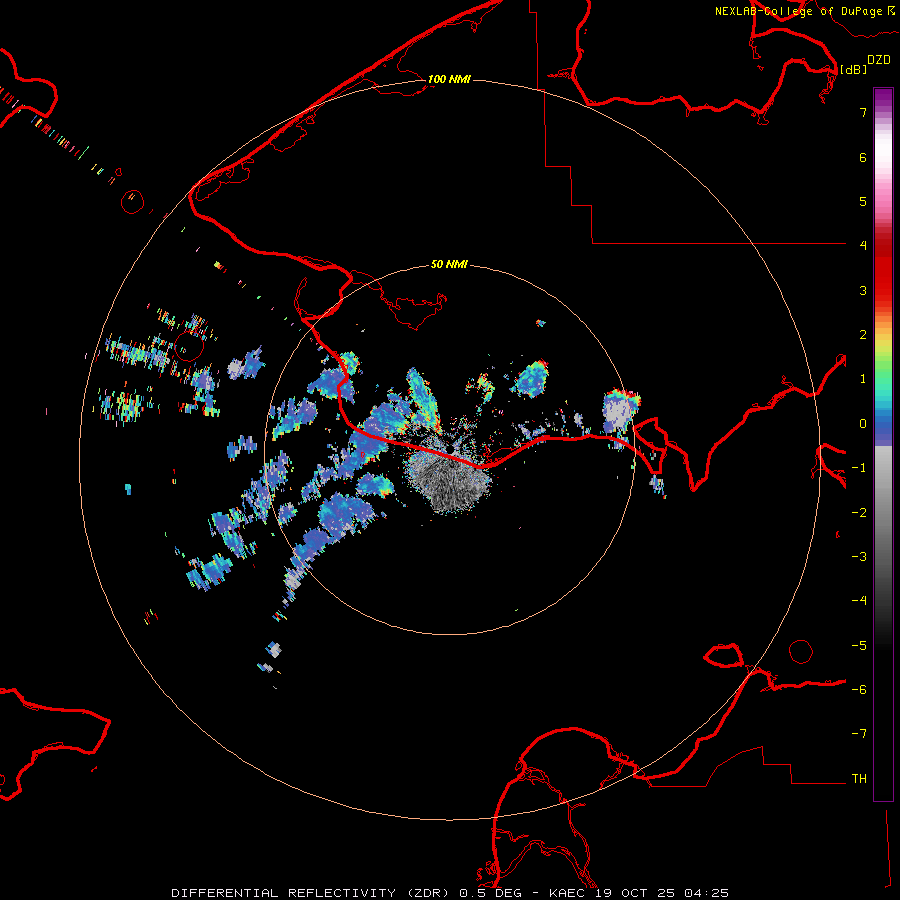This screenshot has height=900, width=900.
Task: Click the 3 dB color scale value
Action: coord(863,290)
